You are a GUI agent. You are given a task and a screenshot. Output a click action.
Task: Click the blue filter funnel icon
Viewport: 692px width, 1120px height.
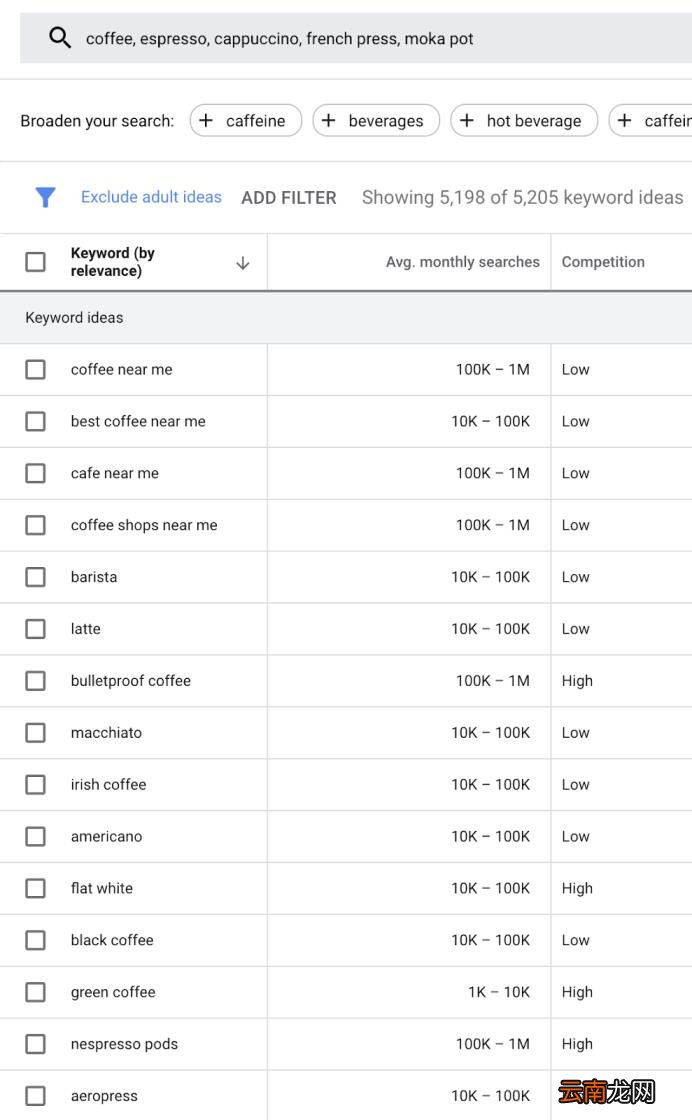pyautogui.click(x=45, y=197)
